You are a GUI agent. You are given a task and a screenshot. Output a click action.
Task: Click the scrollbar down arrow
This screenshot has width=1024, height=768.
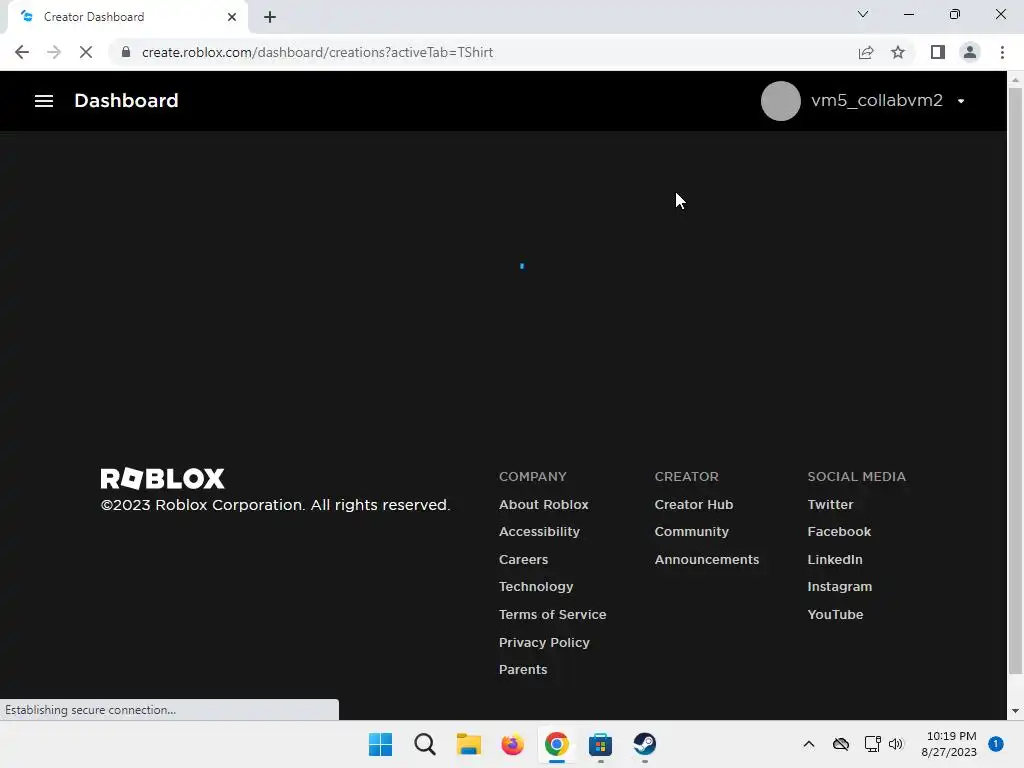pos(1015,711)
